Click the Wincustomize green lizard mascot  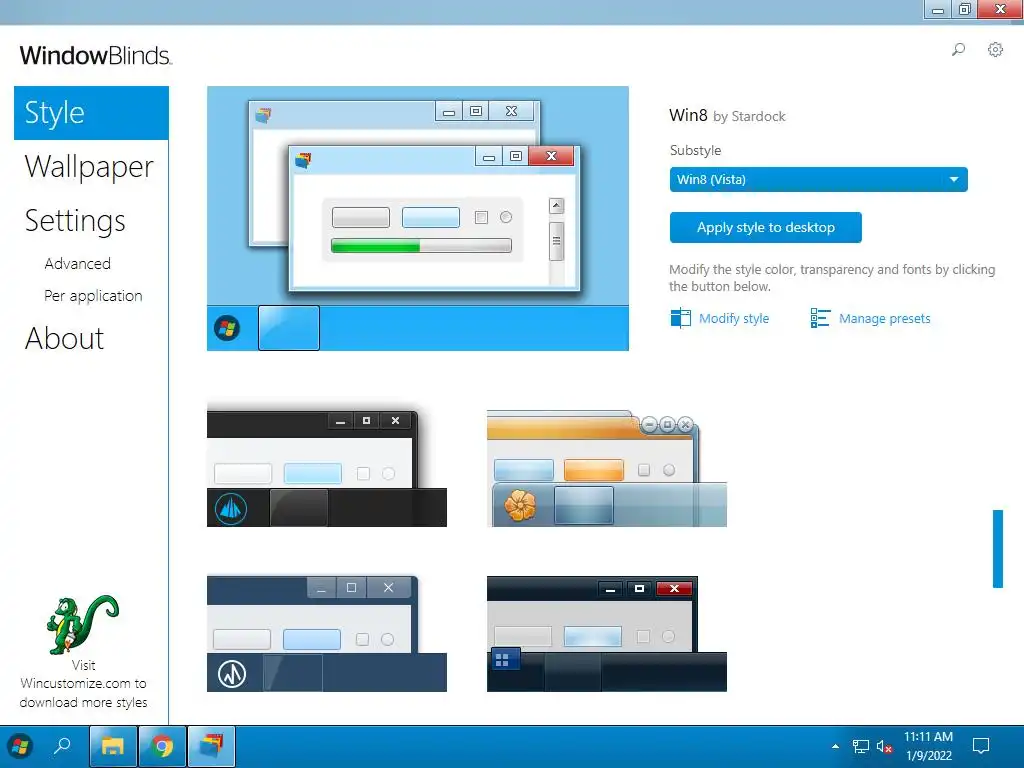tap(83, 624)
